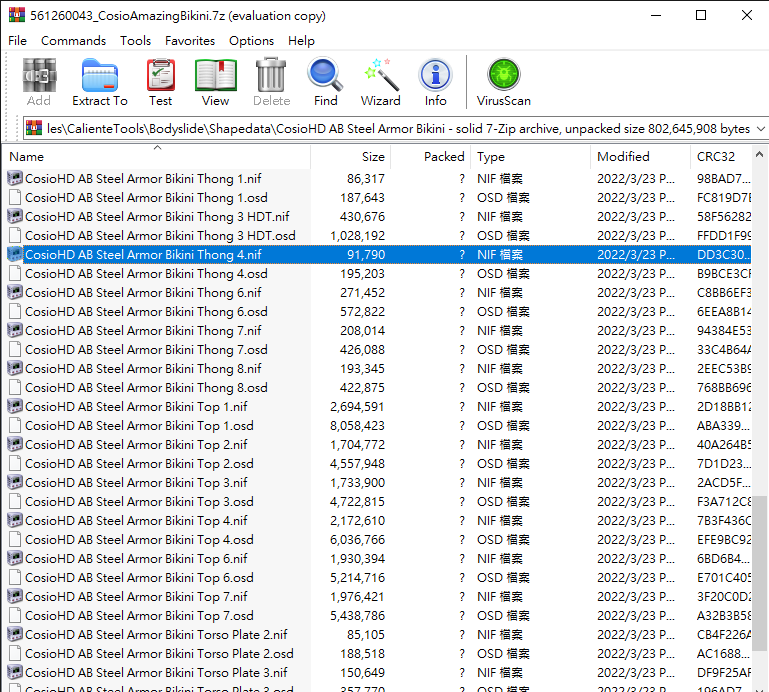Sort files by Modified column header

click(640, 156)
